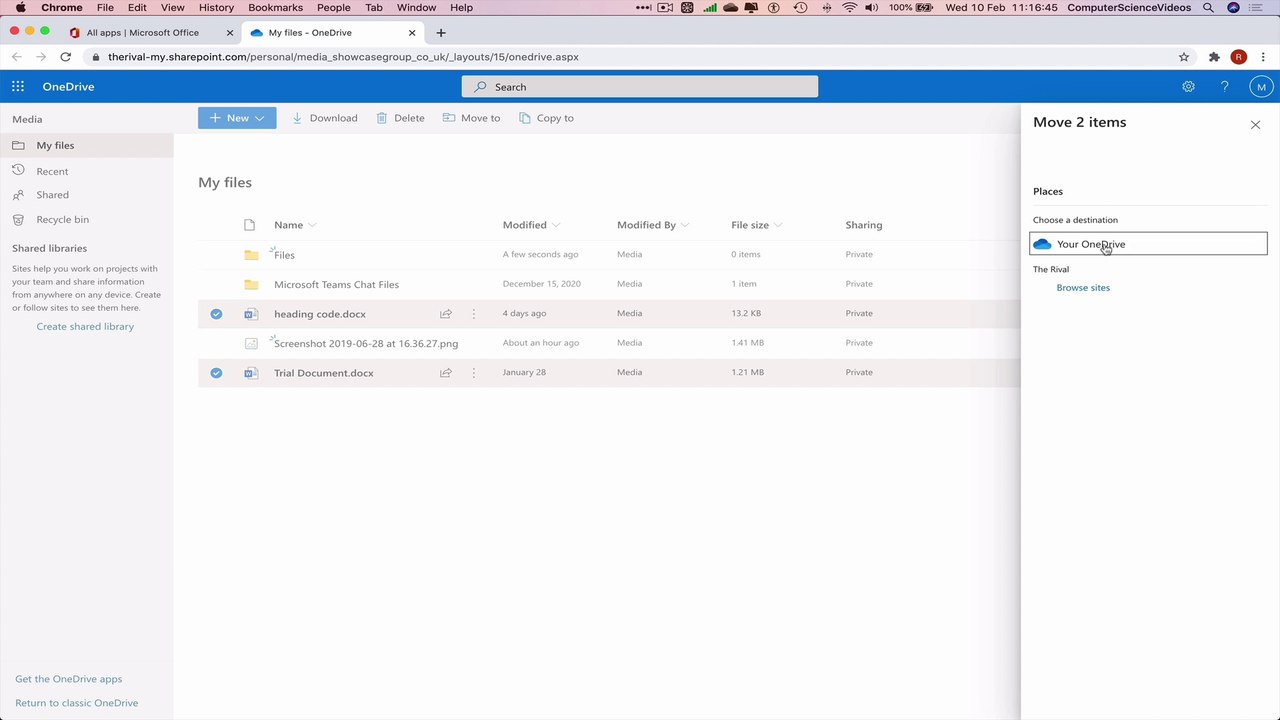Screen dimensions: 1280x720
Task: Click Create shared library link
Action: [85, 327]
